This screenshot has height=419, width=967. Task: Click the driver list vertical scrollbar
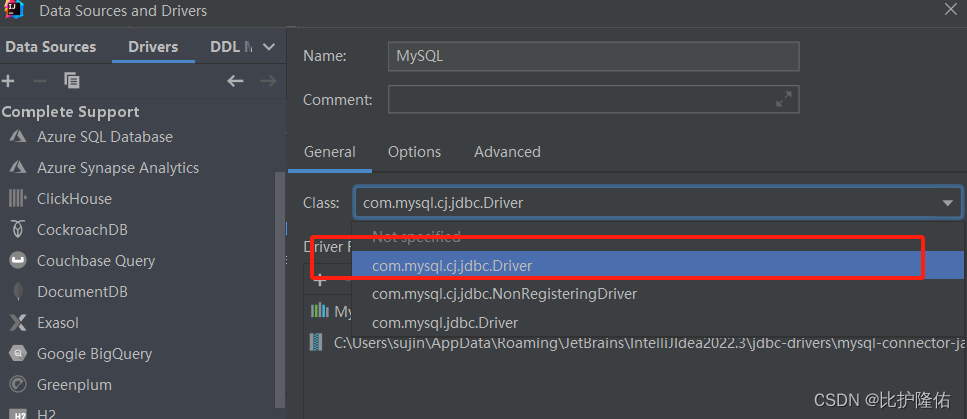click(280, 289)
